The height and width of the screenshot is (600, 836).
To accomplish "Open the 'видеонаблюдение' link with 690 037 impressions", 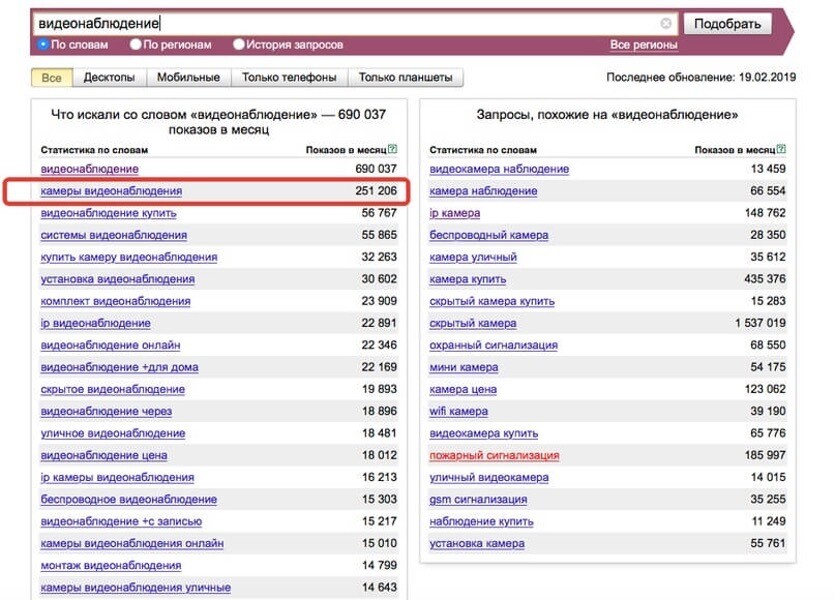I will point(90,169).
